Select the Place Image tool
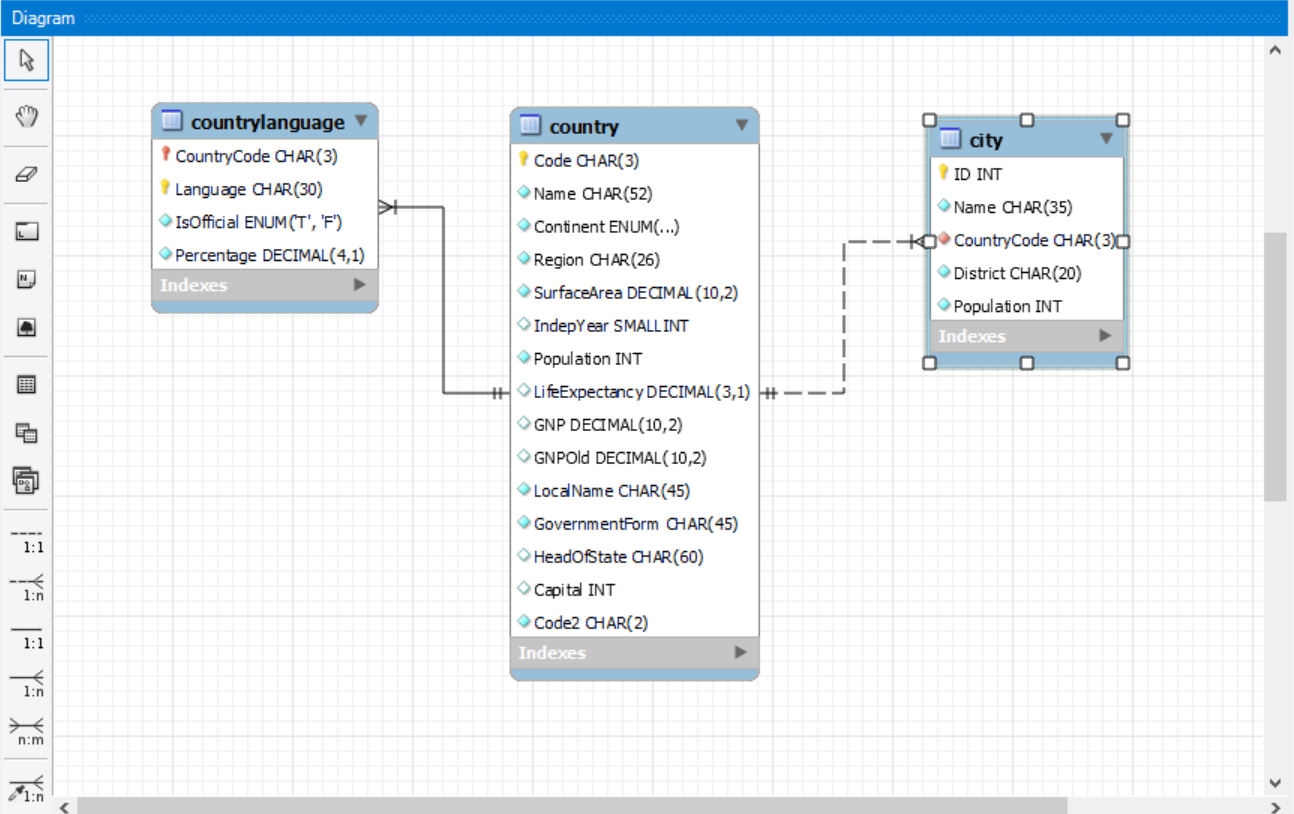The image size is (1294, 814). tap(27, 327)
